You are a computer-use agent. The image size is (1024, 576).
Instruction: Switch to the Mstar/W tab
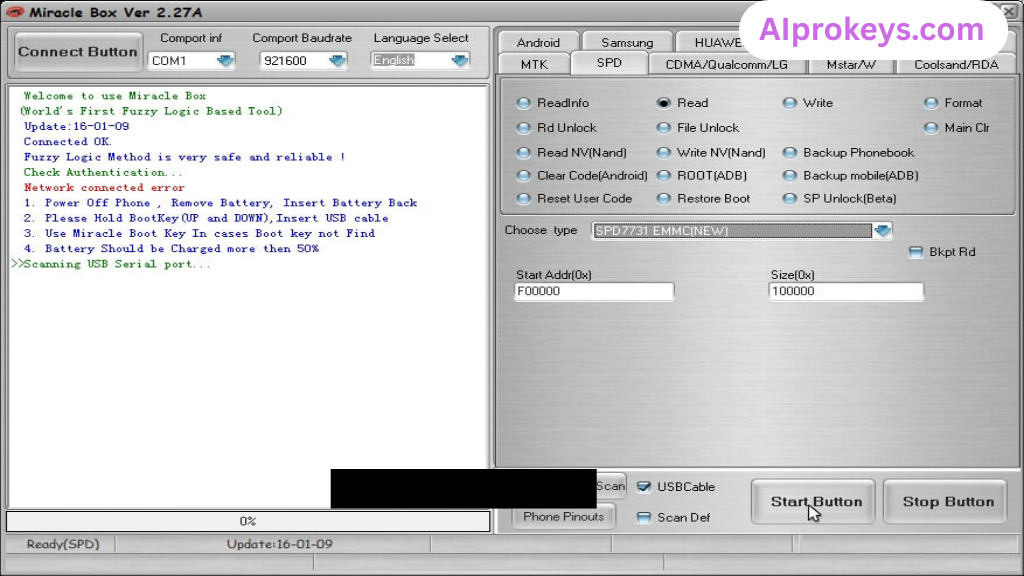851,65
